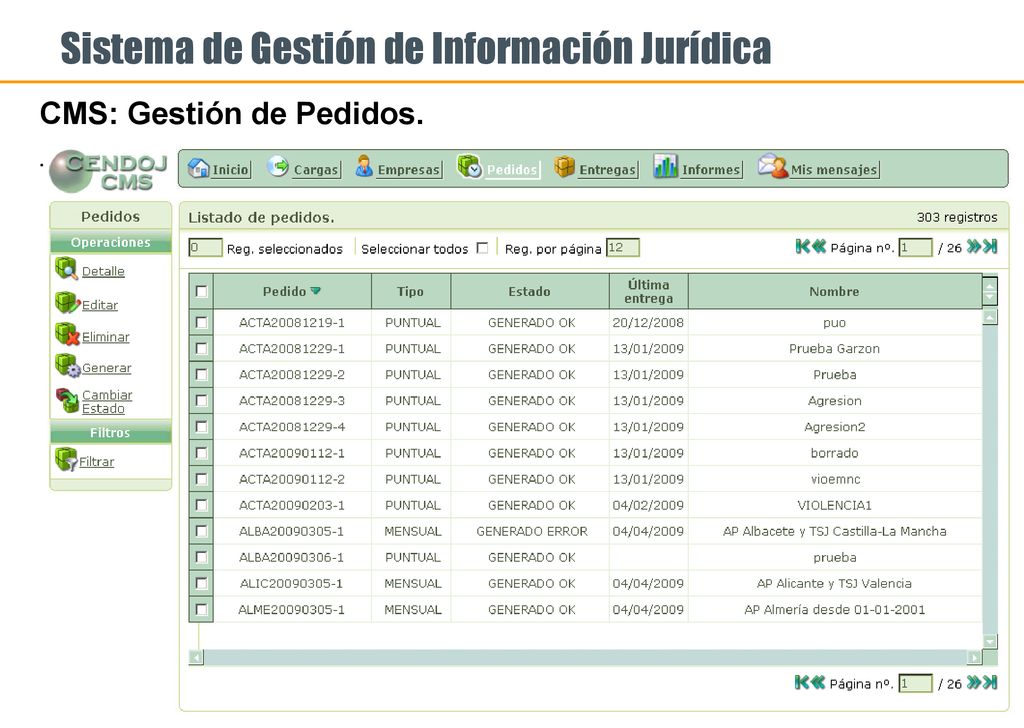Click the Cambiar Estado link
This screenshot has width=1024, height=728.
click(107, 402)
